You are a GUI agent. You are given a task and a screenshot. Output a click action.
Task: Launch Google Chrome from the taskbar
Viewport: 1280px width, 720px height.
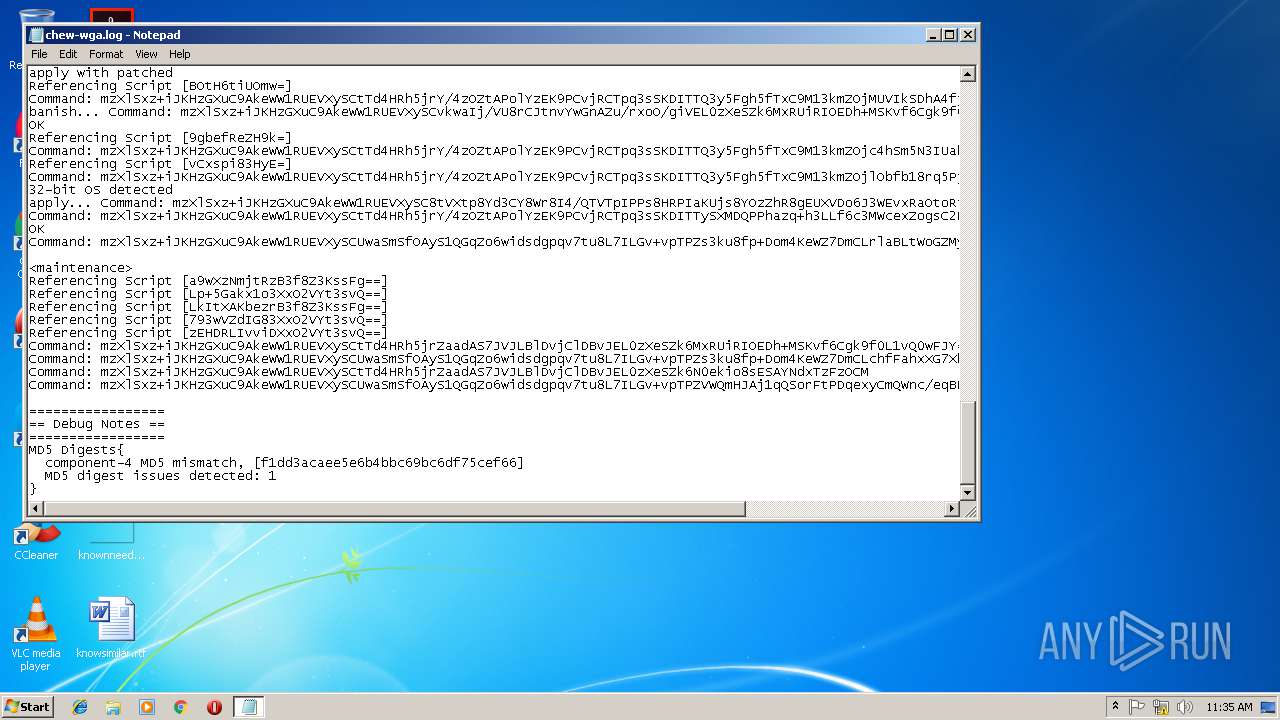coord(180,707)
